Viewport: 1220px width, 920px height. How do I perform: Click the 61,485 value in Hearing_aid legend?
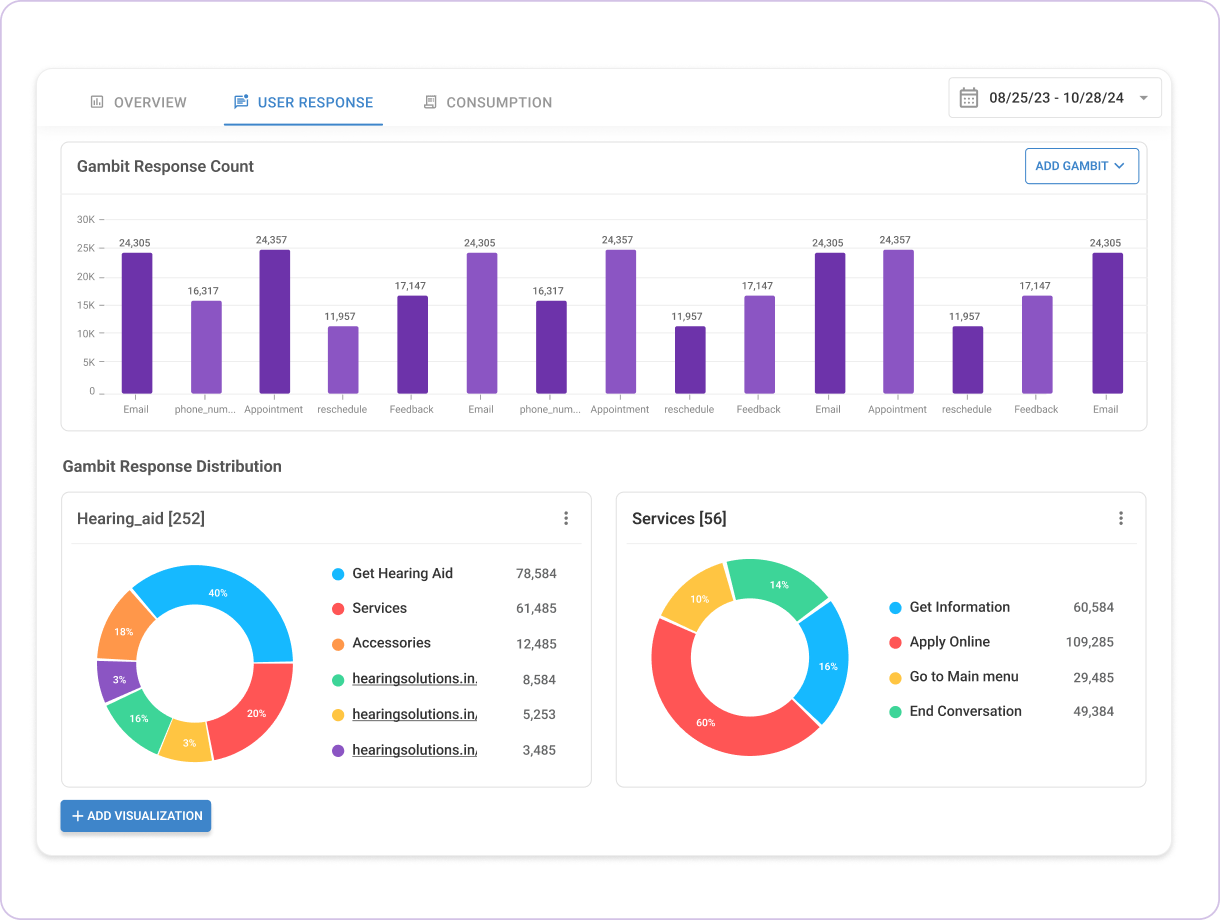click(x=536, y=609)
